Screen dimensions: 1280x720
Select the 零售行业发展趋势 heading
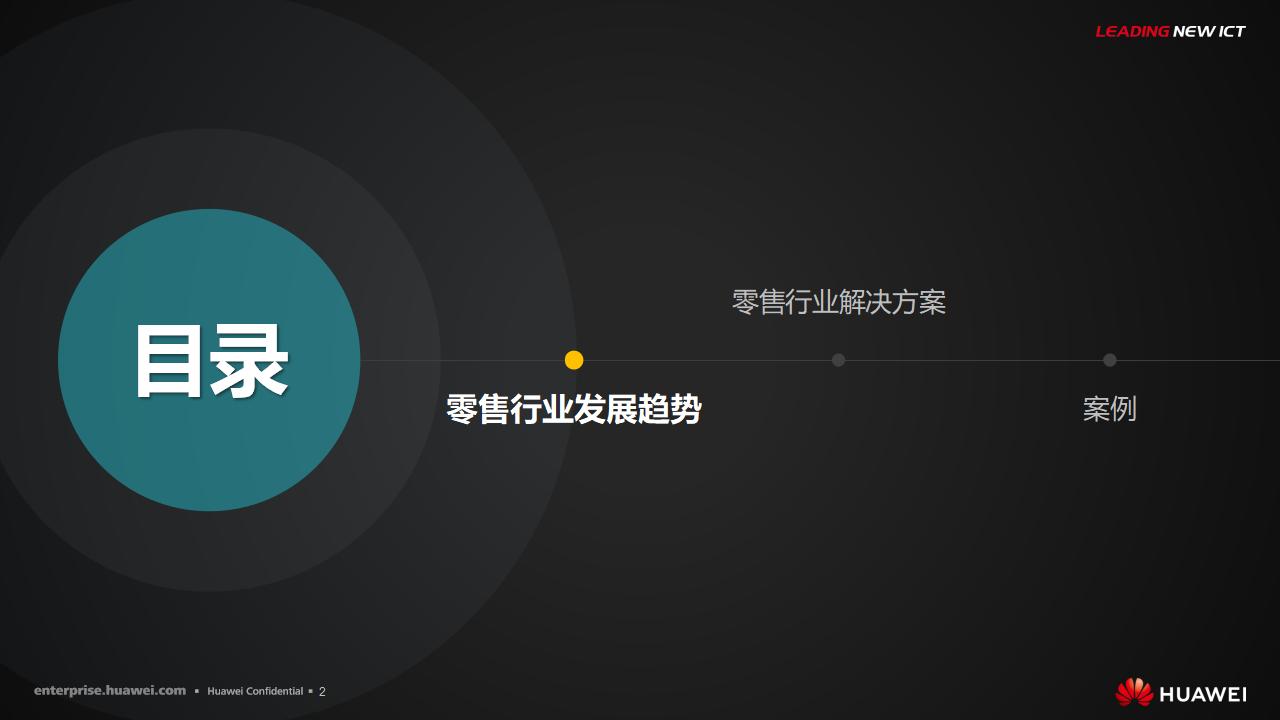tap(573, 409)
